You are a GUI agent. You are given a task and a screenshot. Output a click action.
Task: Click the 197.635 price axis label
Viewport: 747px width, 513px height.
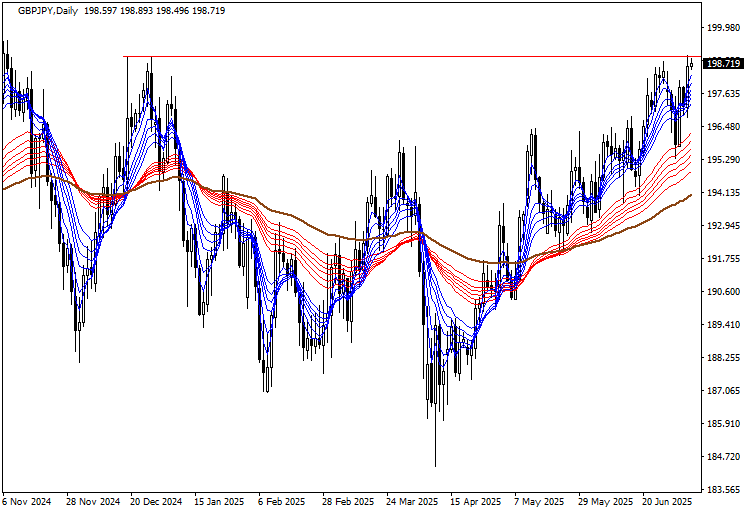[724, 94]
